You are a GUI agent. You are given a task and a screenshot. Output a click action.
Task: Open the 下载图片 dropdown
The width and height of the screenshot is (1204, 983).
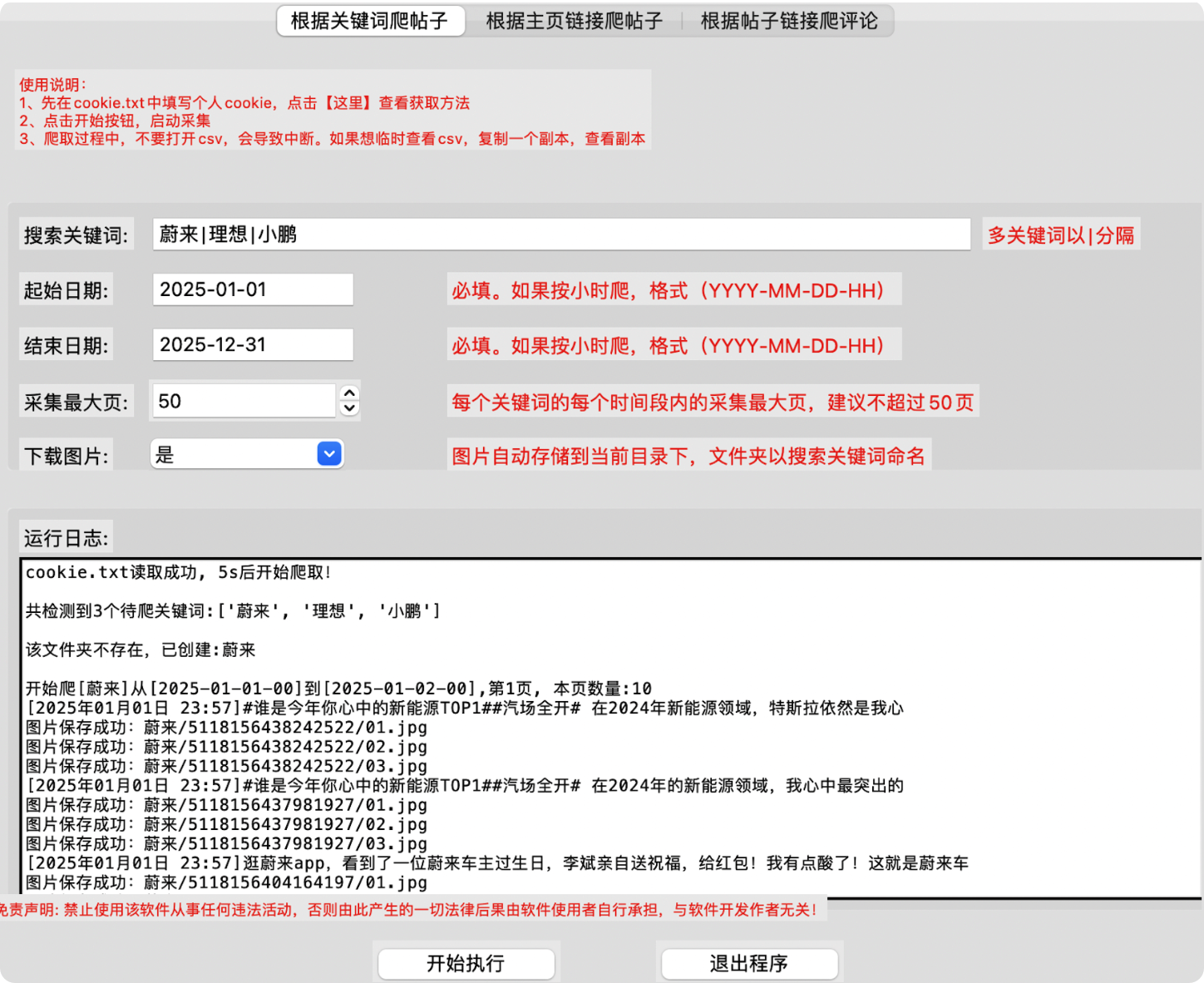[247, 454]
